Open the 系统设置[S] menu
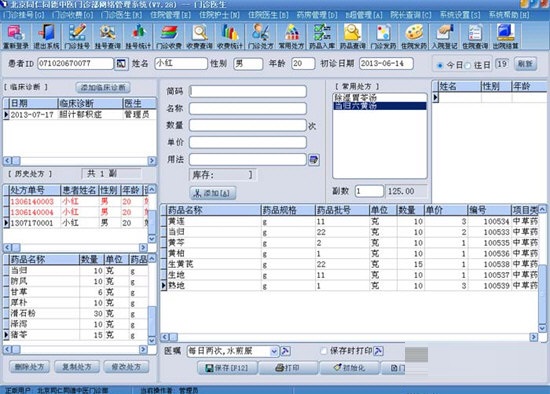The image size is (550, 394). tap(460, 15)
